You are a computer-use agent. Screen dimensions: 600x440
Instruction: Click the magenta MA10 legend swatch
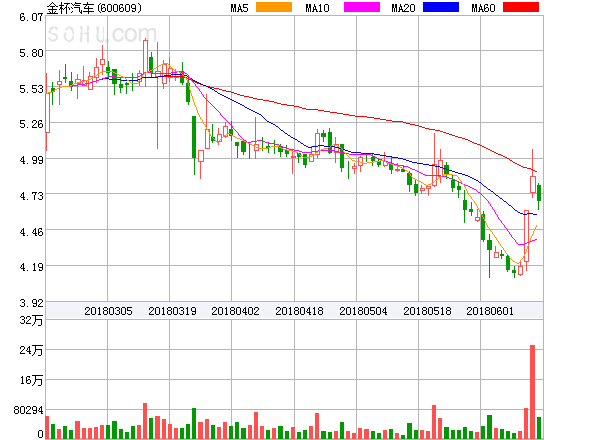pos(362,7)
